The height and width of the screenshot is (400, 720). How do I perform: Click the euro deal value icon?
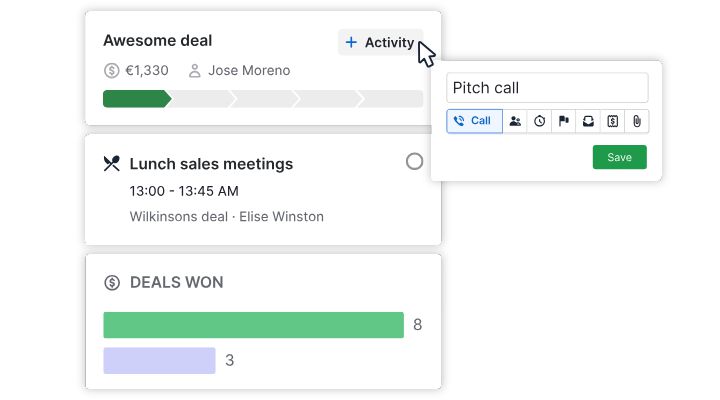pyautogui.click(x=111, y=71)
